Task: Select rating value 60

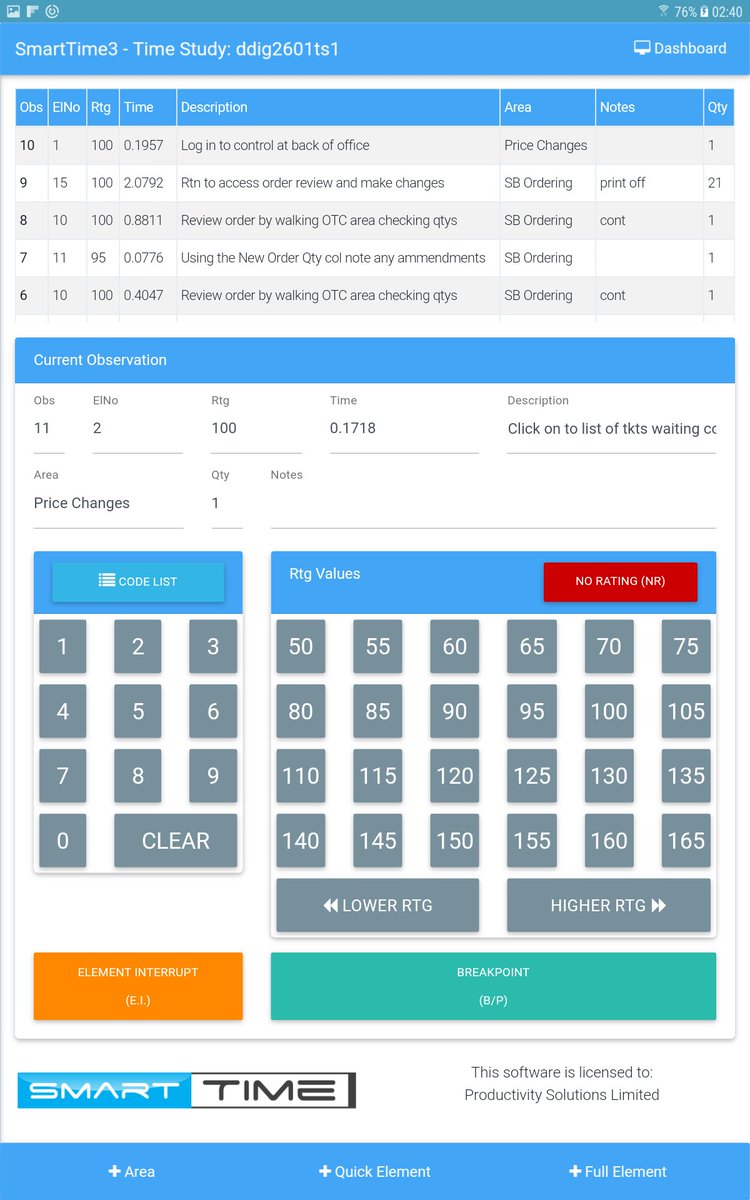Action: (455, 646)
